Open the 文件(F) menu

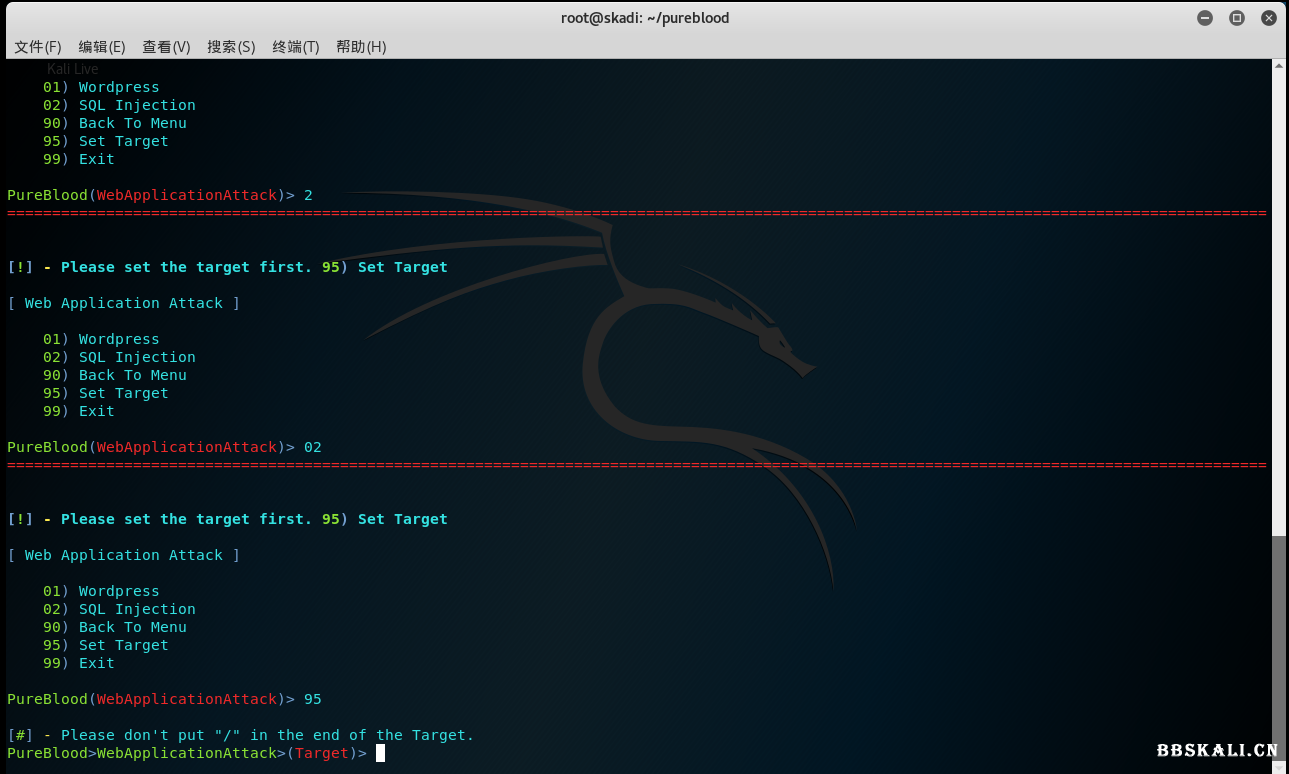pyautogui.click(x=38, y=47)
